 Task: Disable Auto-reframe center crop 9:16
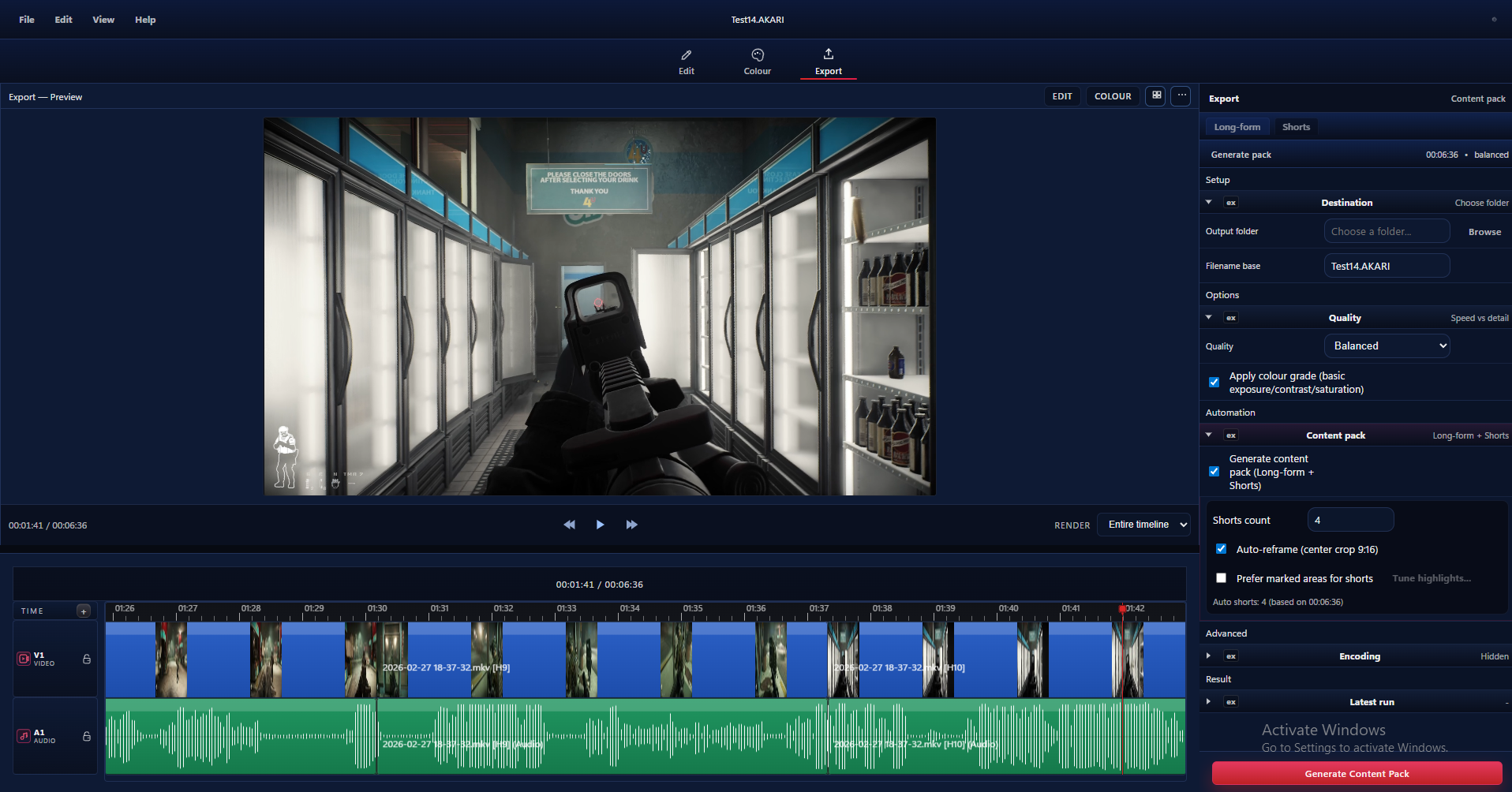pyautogui.click(x=1221, y=548)
